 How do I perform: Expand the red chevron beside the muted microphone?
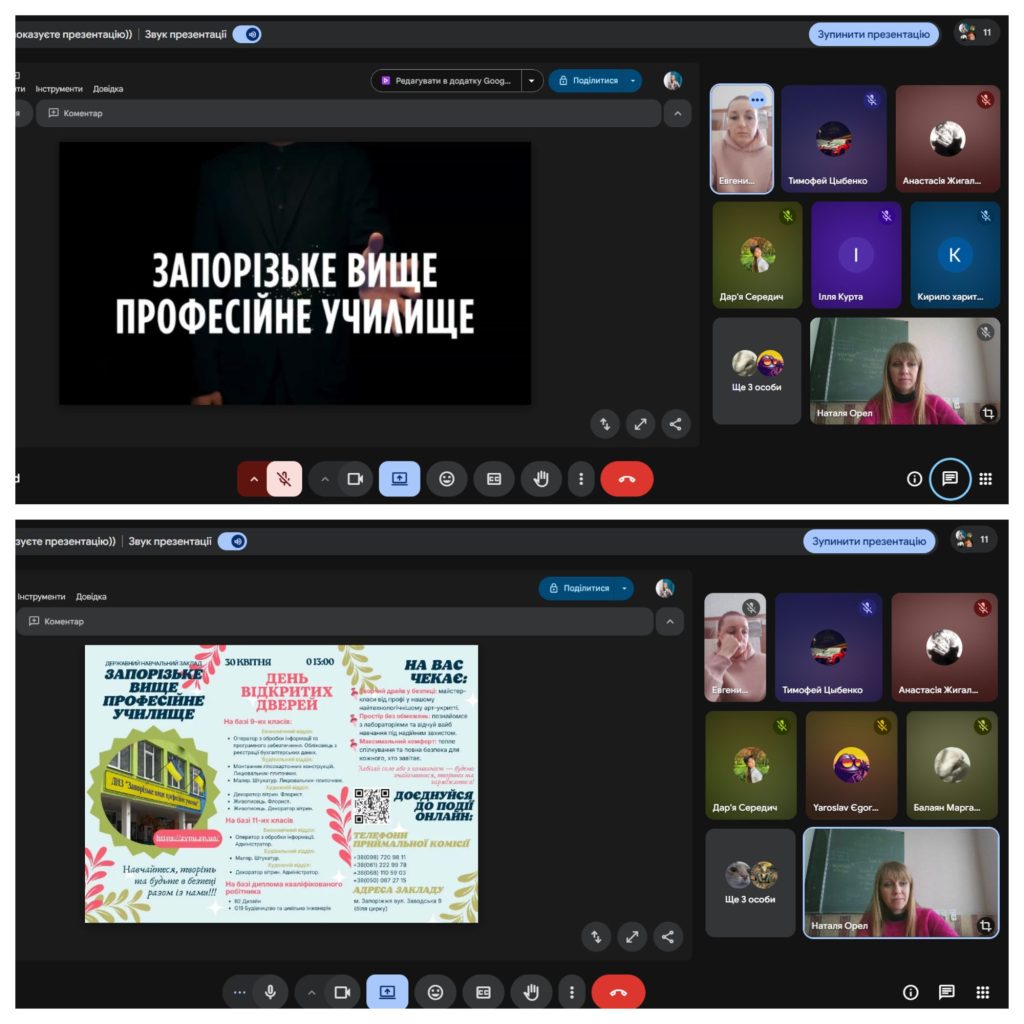click(253, 479)
